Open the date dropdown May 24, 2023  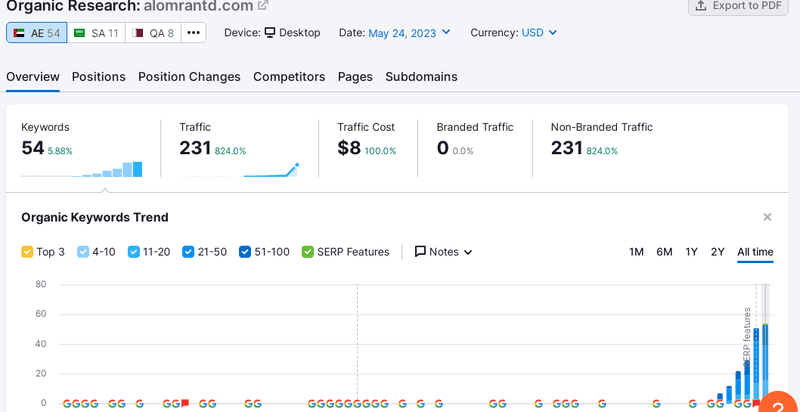pyautogui.click(x=409, y=33)
